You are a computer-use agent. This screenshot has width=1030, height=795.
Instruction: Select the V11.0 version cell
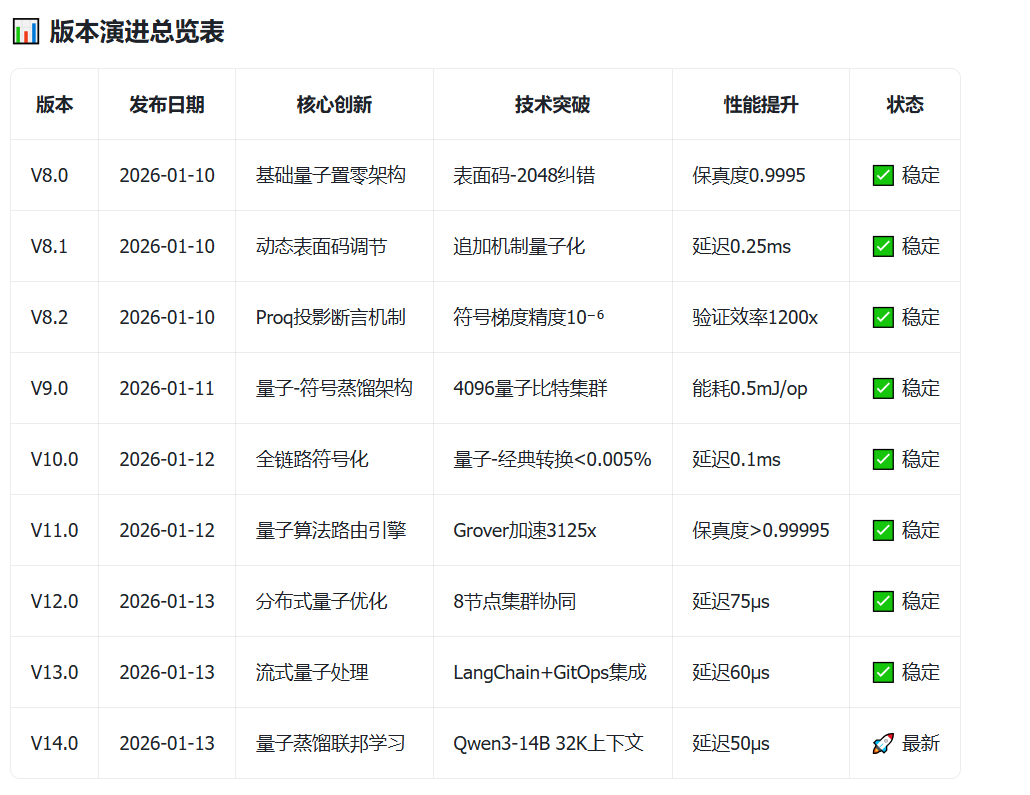point(55,530)
